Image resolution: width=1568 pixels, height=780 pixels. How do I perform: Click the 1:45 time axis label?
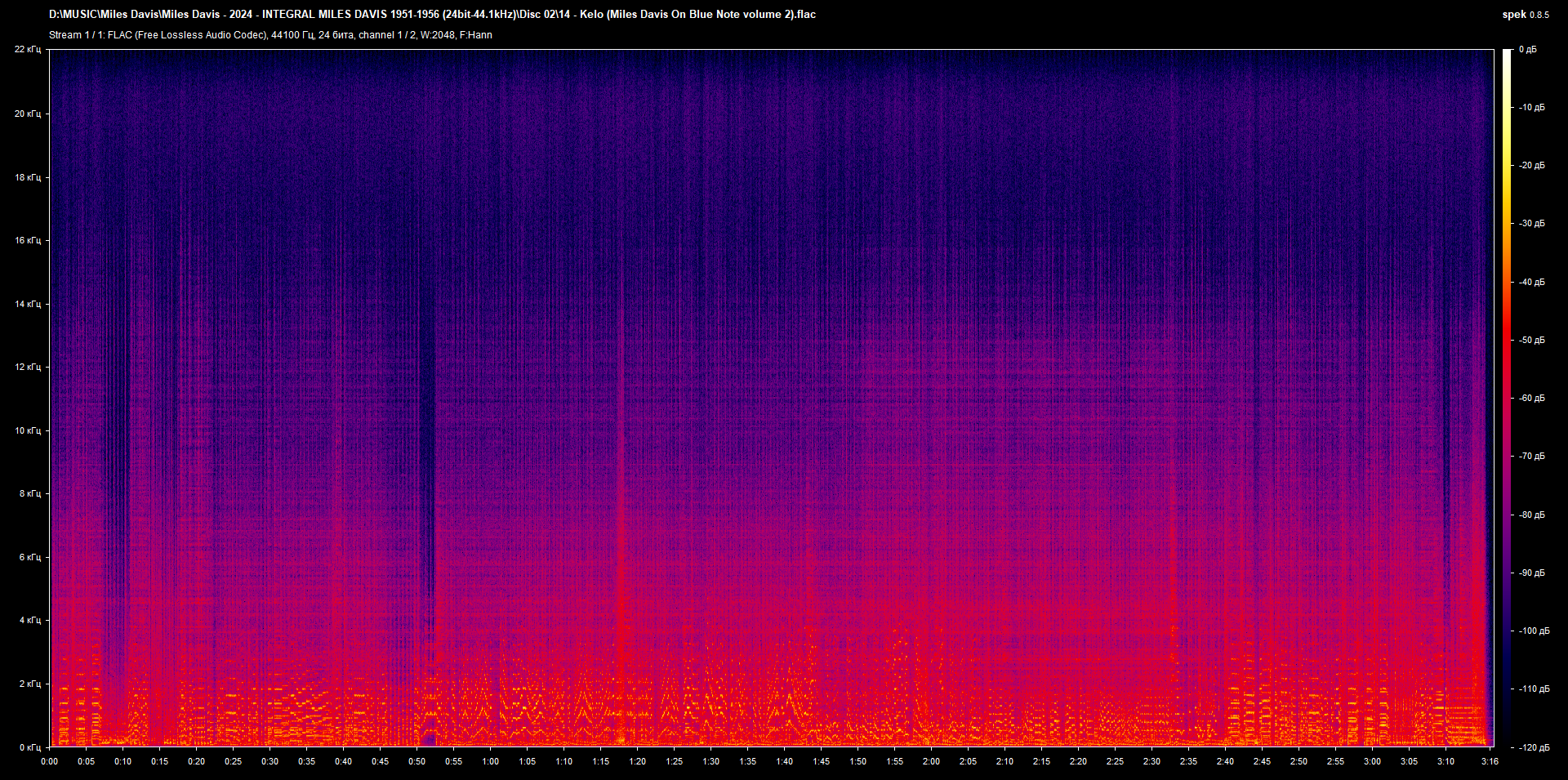pos(821,761)
